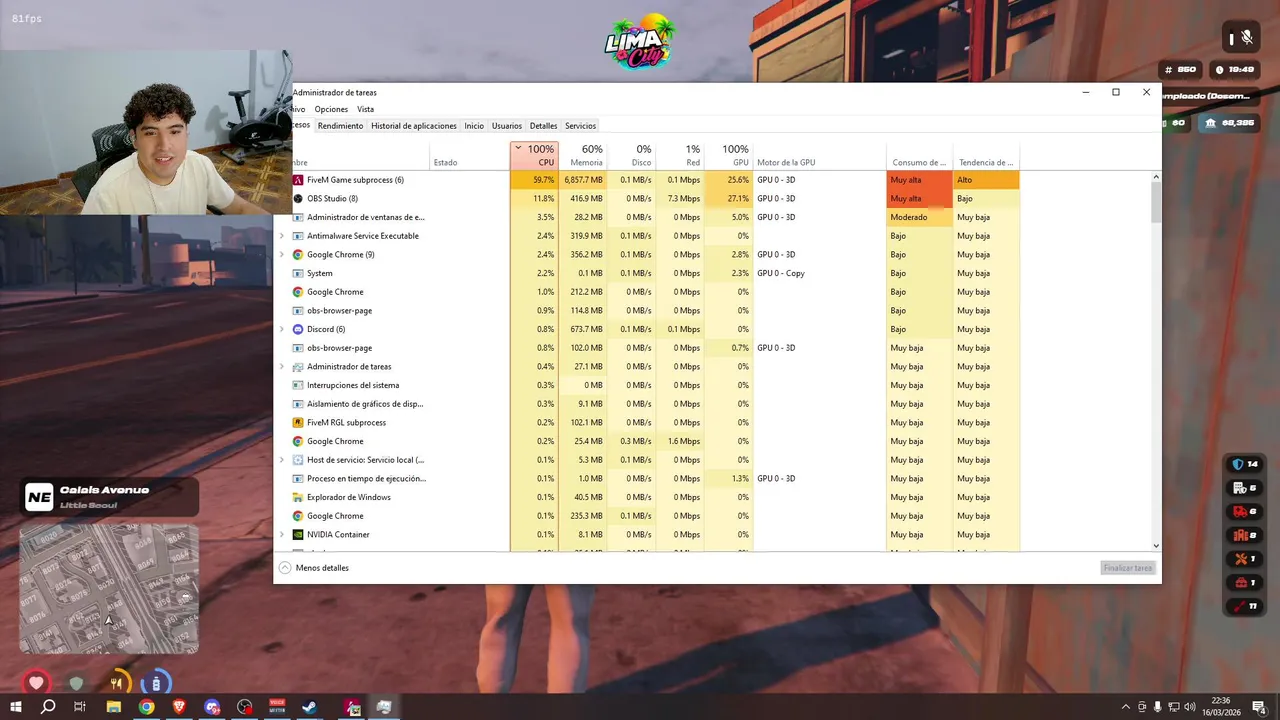Open File Explorer from the taskbar

pos(113,707)
